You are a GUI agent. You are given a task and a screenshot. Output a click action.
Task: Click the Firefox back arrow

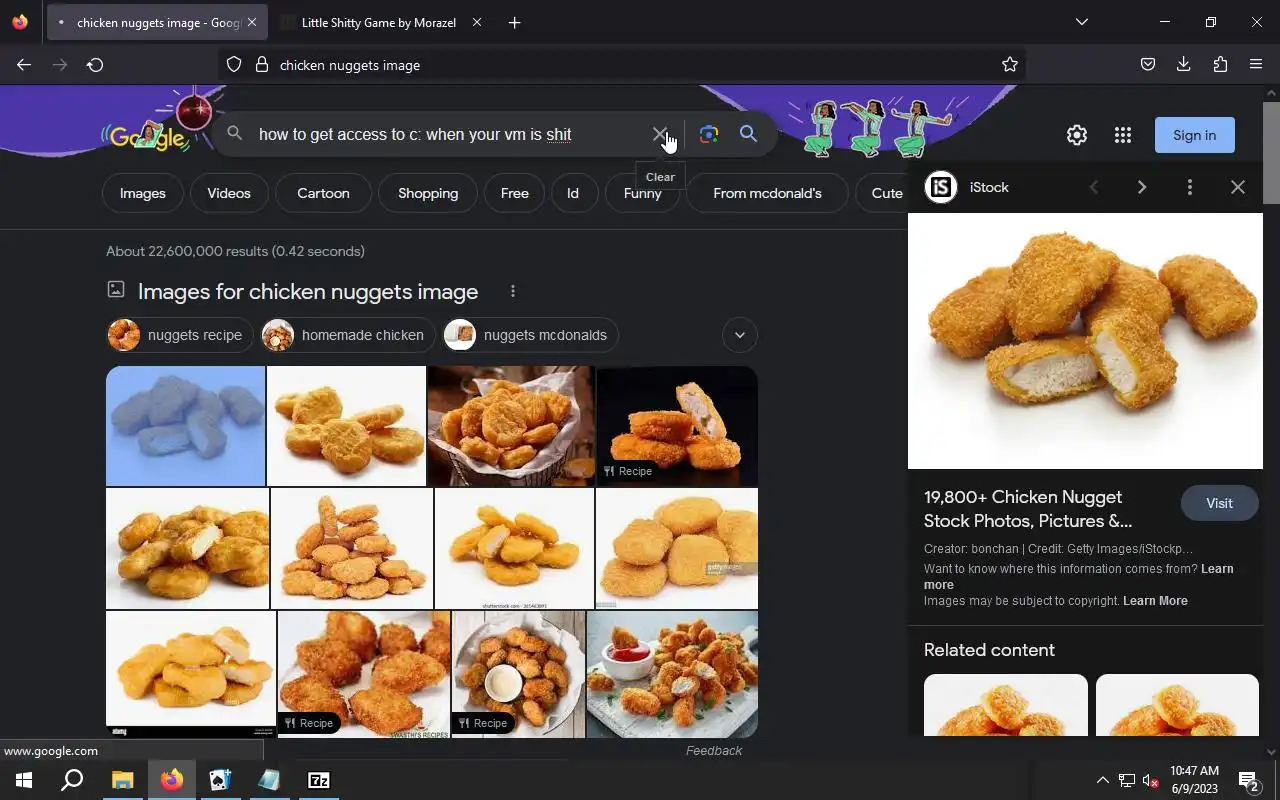[24, 65]
